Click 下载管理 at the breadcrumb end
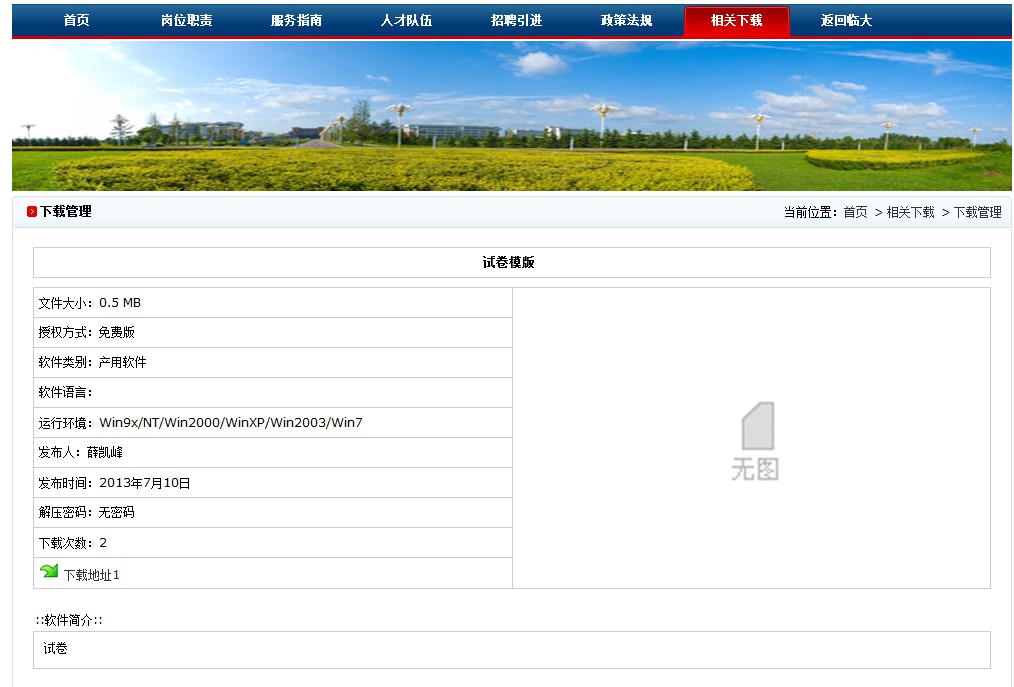The width and height of the screenshot is (1014, 687). 977,212
